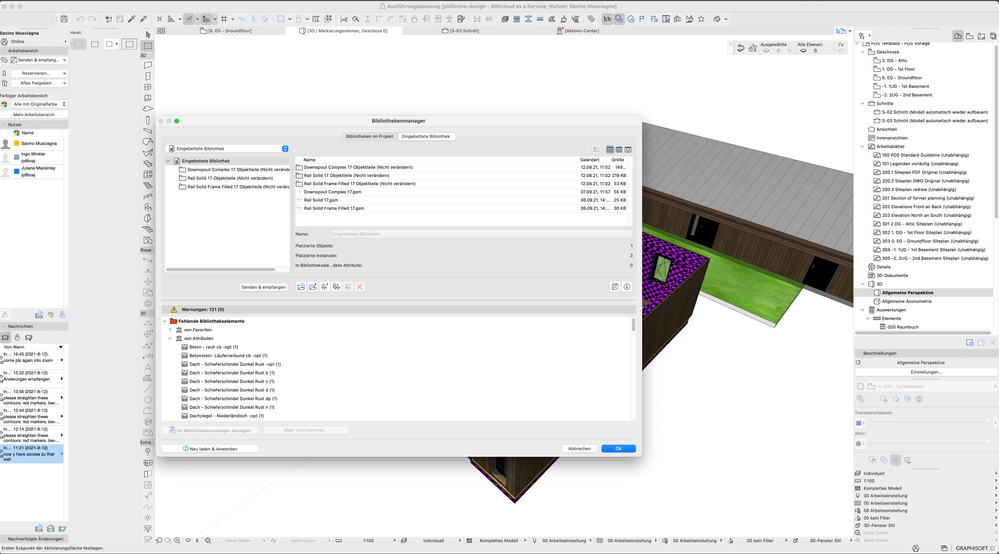This screenshot has width=999, height=554.
Task: Collapse the Geschosse folder in navigator
Action: (x=863, y=52)
